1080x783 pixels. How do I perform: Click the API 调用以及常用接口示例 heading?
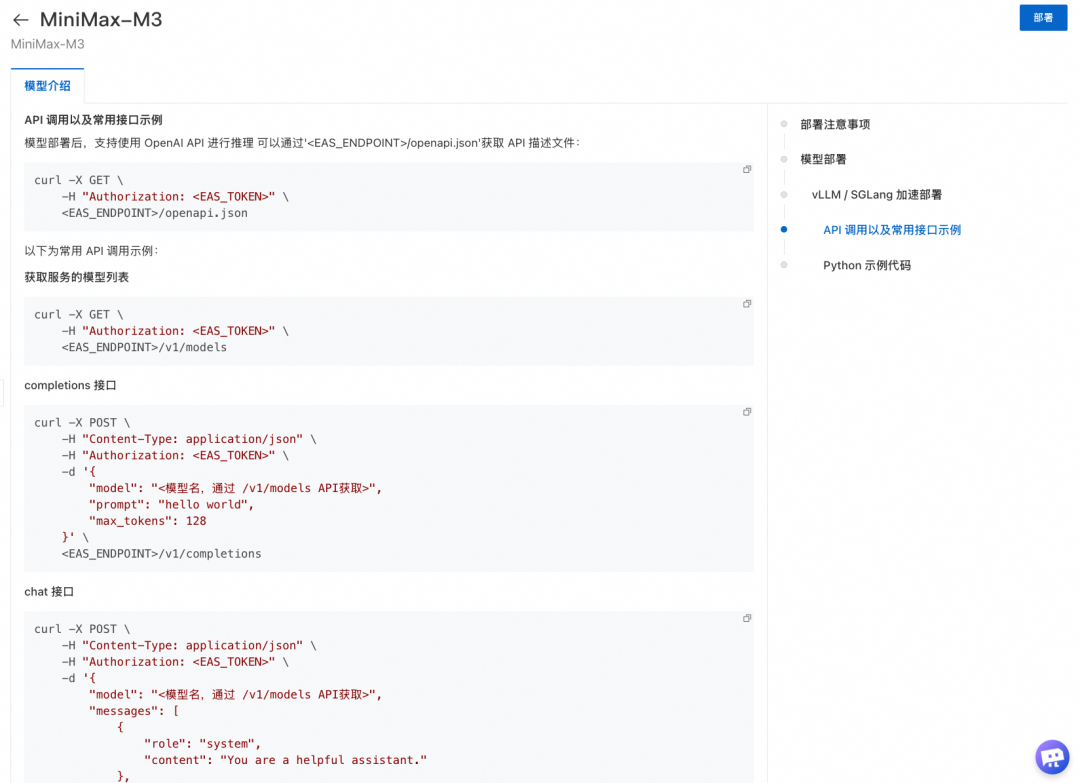point(93,120)
